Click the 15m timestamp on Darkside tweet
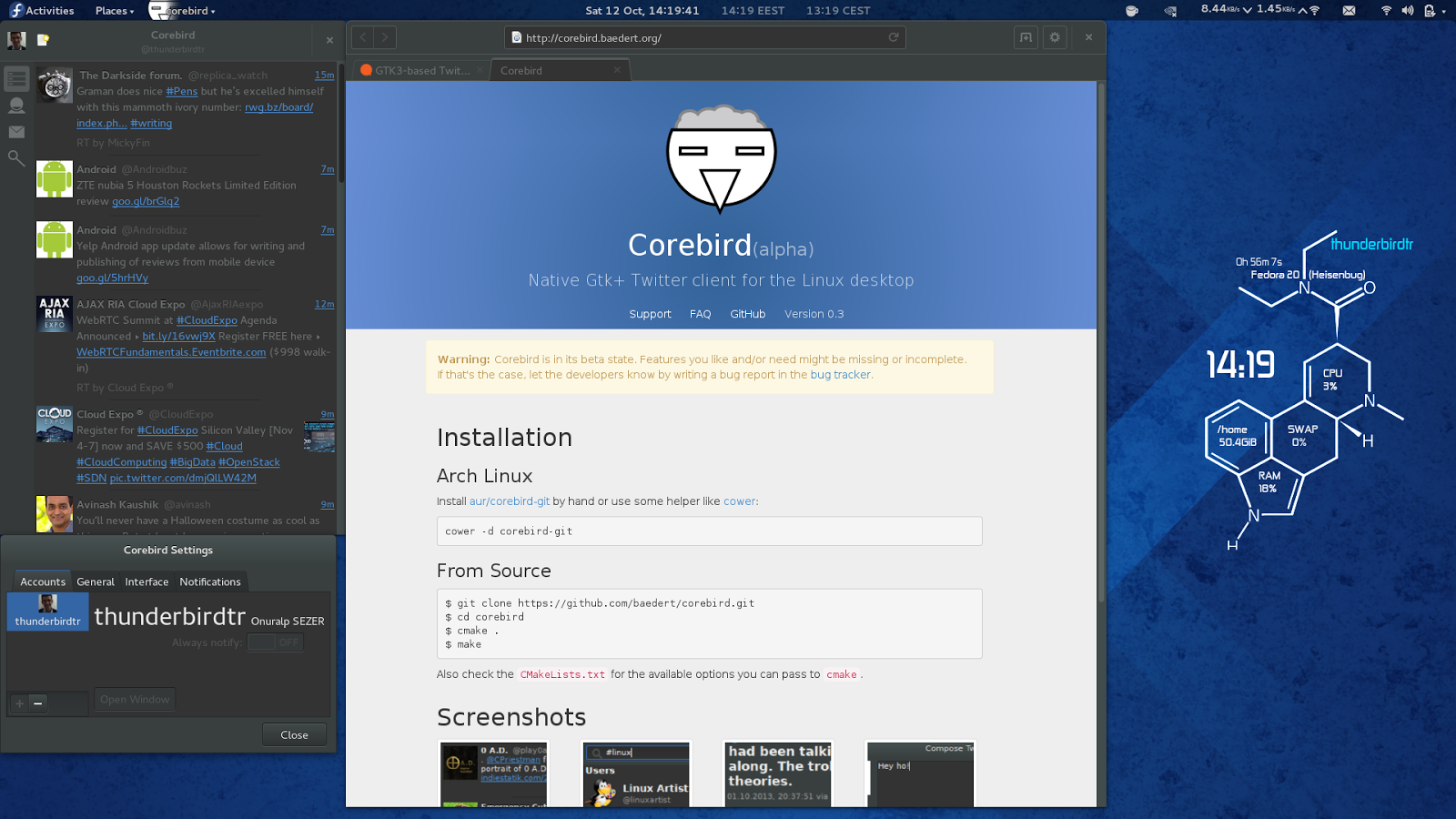Image resolution: width=1456 pixels, height=819 pixels. pyautogui.click(x=325, y=76)
